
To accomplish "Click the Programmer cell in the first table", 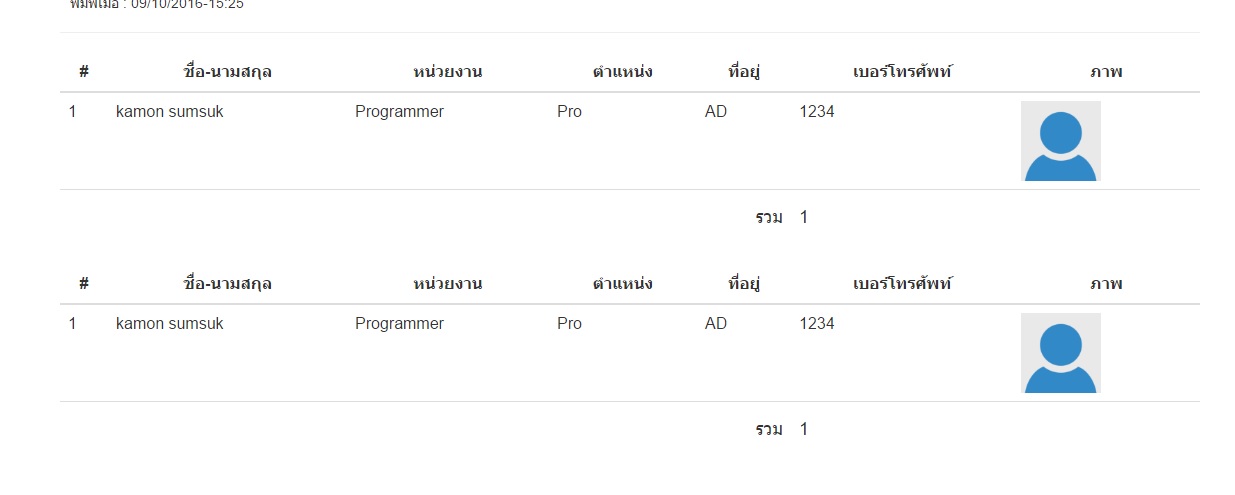I will pyautogui.click(x=399, y=112).
